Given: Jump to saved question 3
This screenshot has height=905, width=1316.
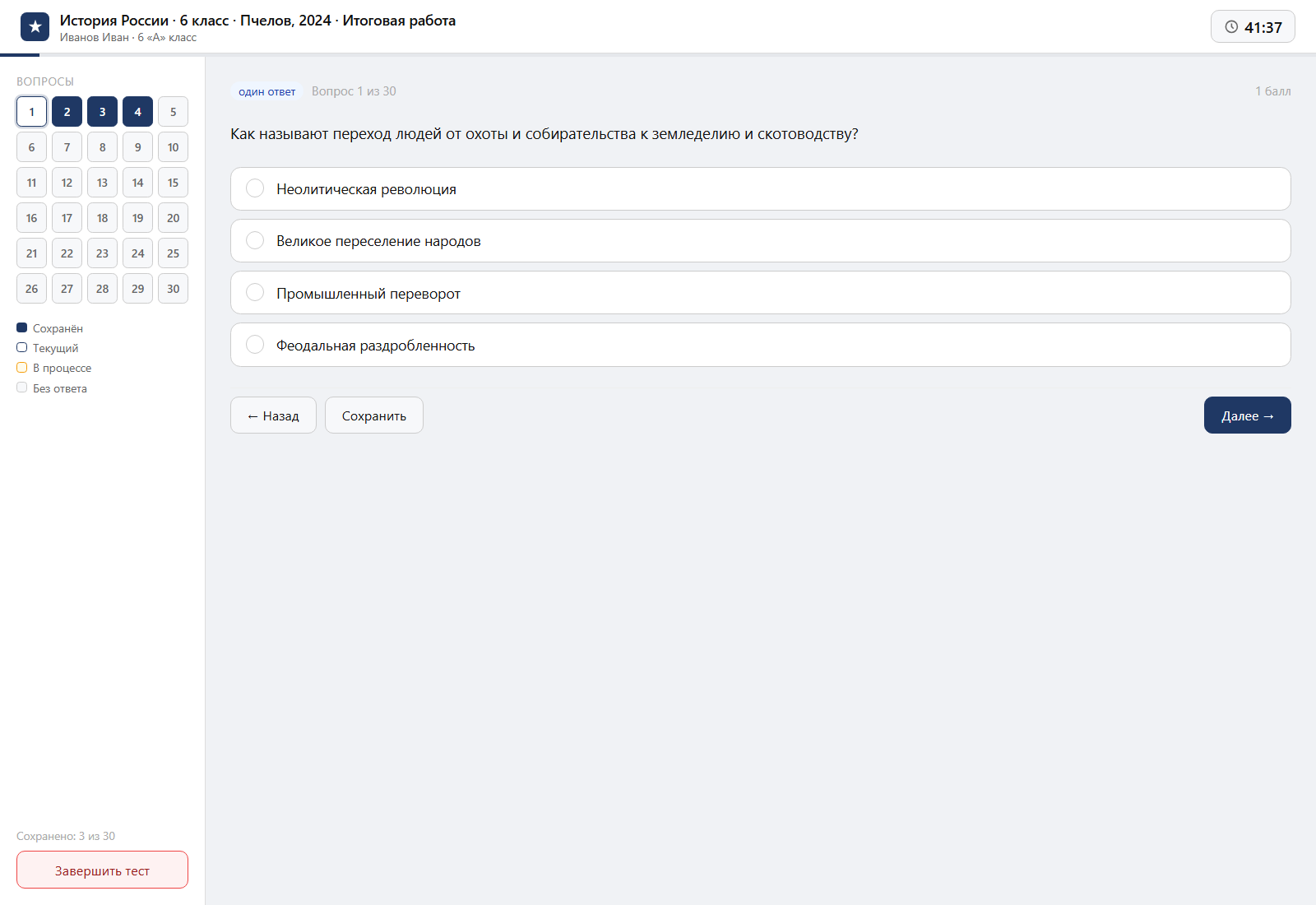Looking at the screenshot, I should point(102,112).
